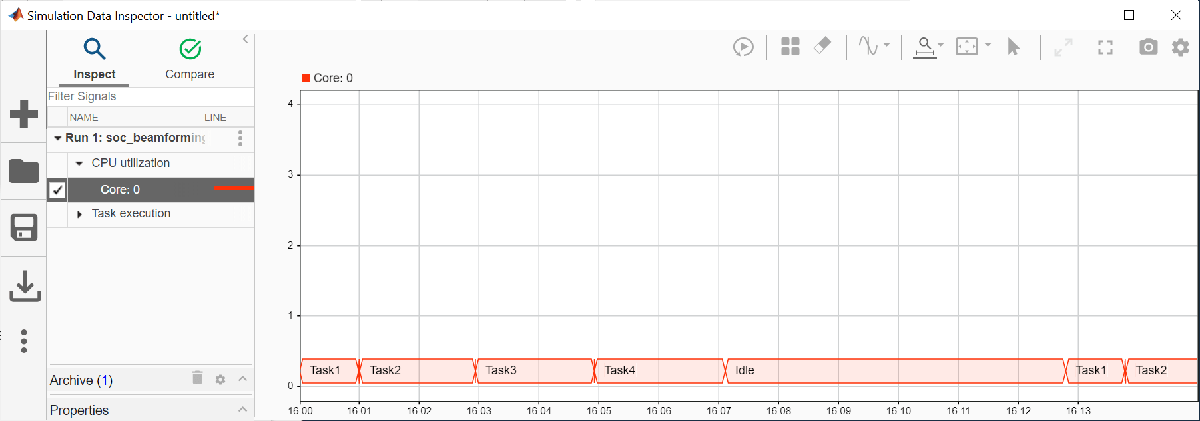Click the replay button in the plot toolbar

click(x=743, y=46)
